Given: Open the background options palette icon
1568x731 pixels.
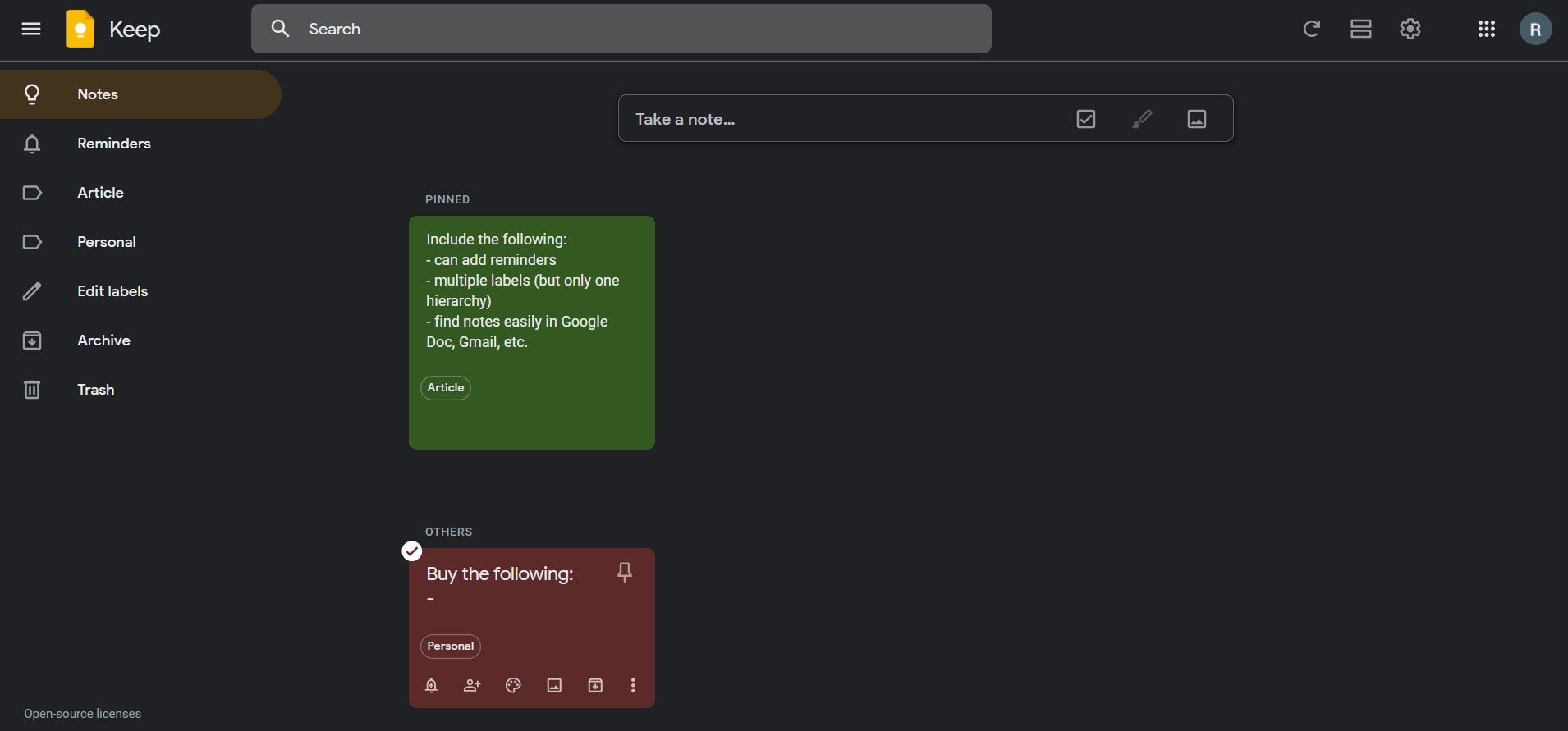Looking at the screenshot, I should [x=513, y=685].
